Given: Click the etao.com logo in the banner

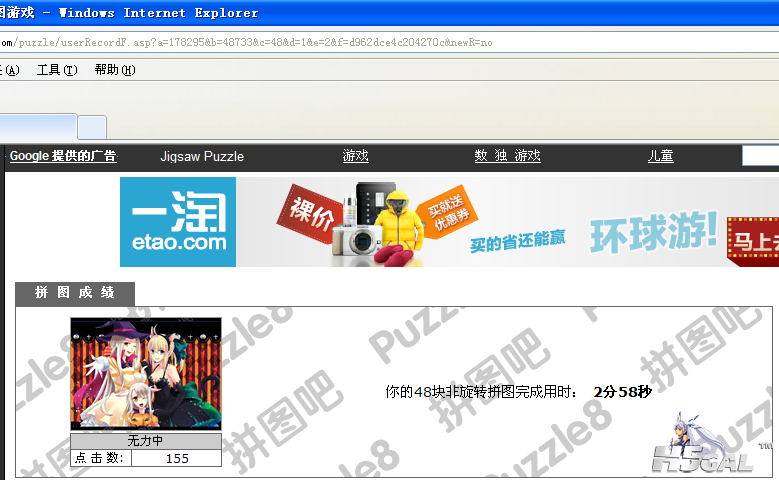Looking at the screenshot, I should pyautogui.click(x=178, y=222).
